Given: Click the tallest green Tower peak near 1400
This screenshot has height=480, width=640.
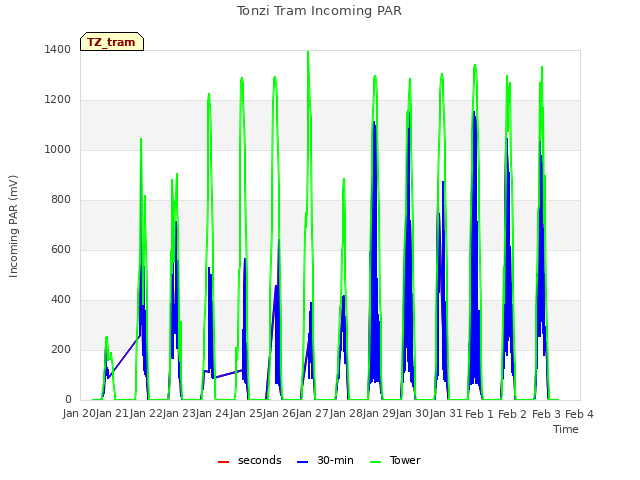Looking at the screenshot, I should pos(308,53).
